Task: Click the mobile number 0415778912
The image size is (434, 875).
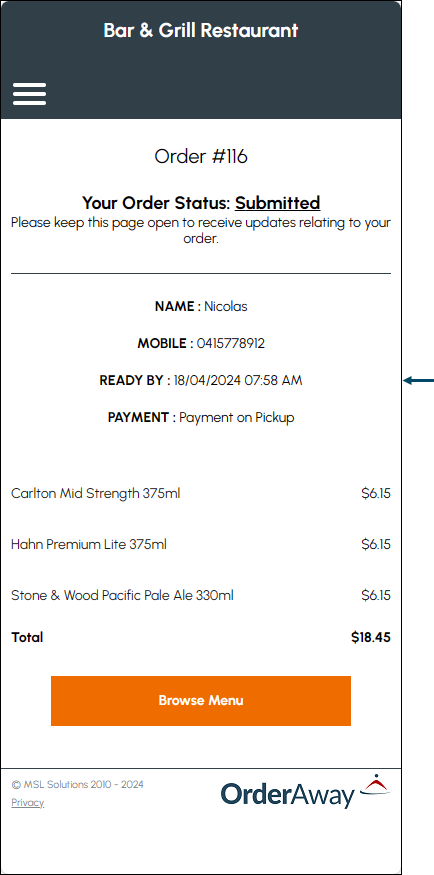Action: (231, 343)
